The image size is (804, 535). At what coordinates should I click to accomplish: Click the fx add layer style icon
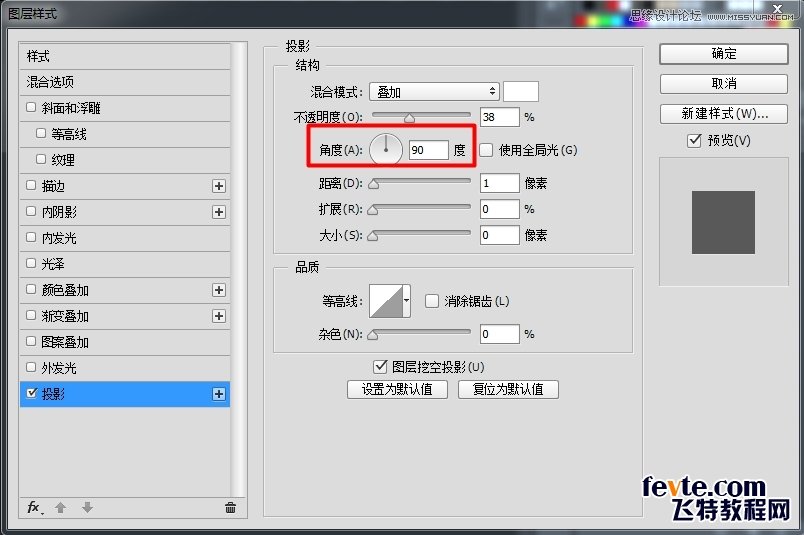click(35, 507)
